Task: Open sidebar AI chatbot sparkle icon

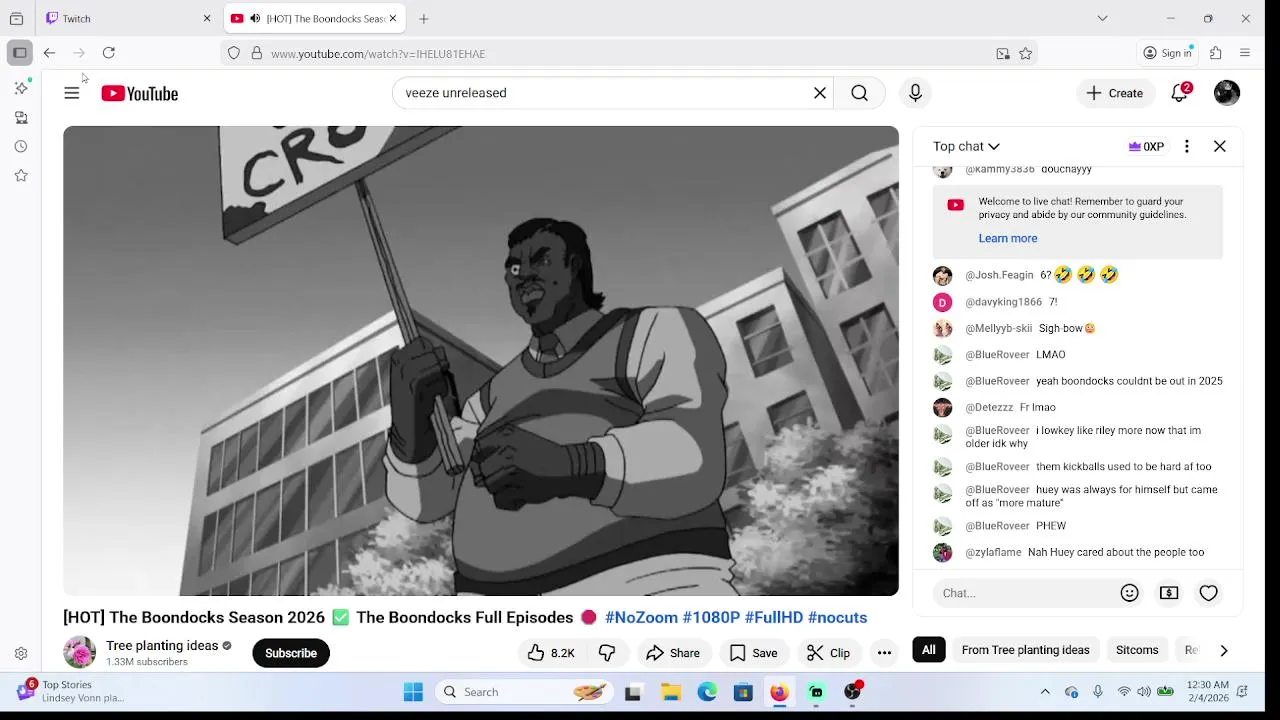Action: 21,88
